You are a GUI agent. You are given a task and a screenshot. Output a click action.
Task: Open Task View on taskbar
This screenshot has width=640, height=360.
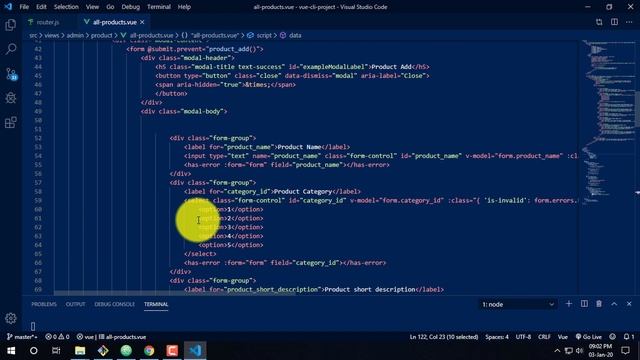coord(56,351)
